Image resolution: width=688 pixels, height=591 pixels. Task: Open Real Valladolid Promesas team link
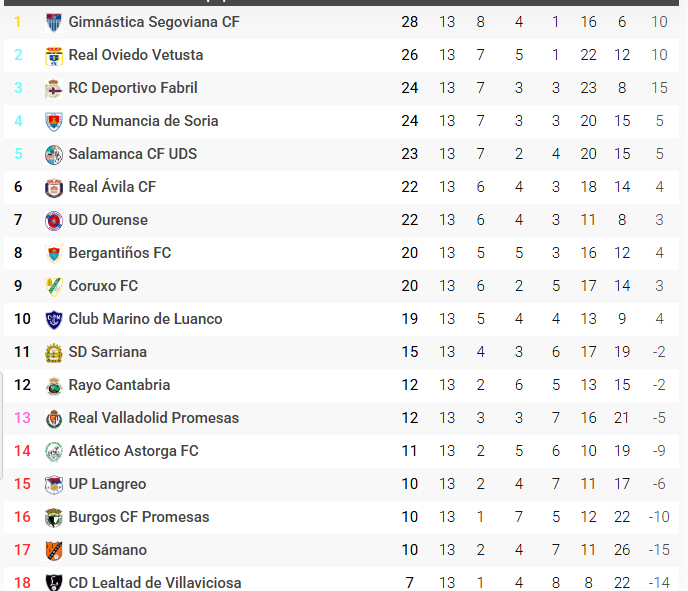pos(153,418)
